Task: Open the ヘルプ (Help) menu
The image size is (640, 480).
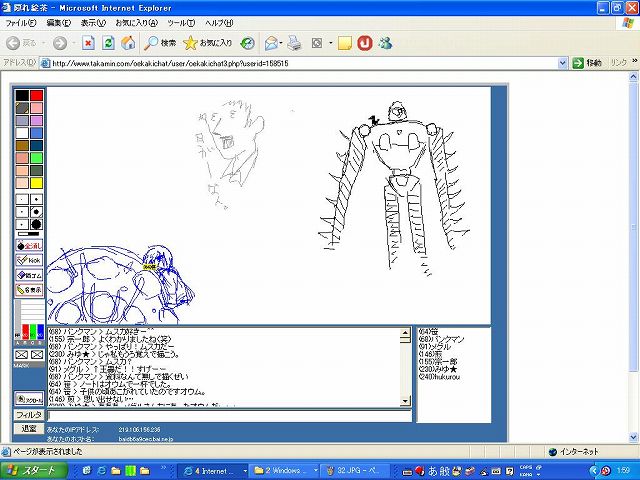Action: tap(219, 23)
